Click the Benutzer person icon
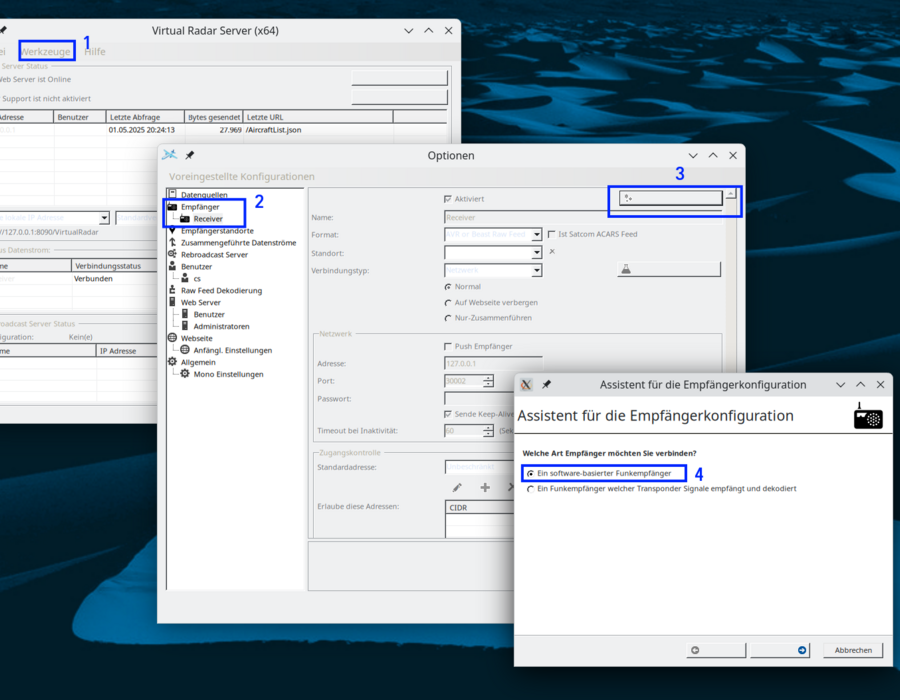 [x=172, y=266]
